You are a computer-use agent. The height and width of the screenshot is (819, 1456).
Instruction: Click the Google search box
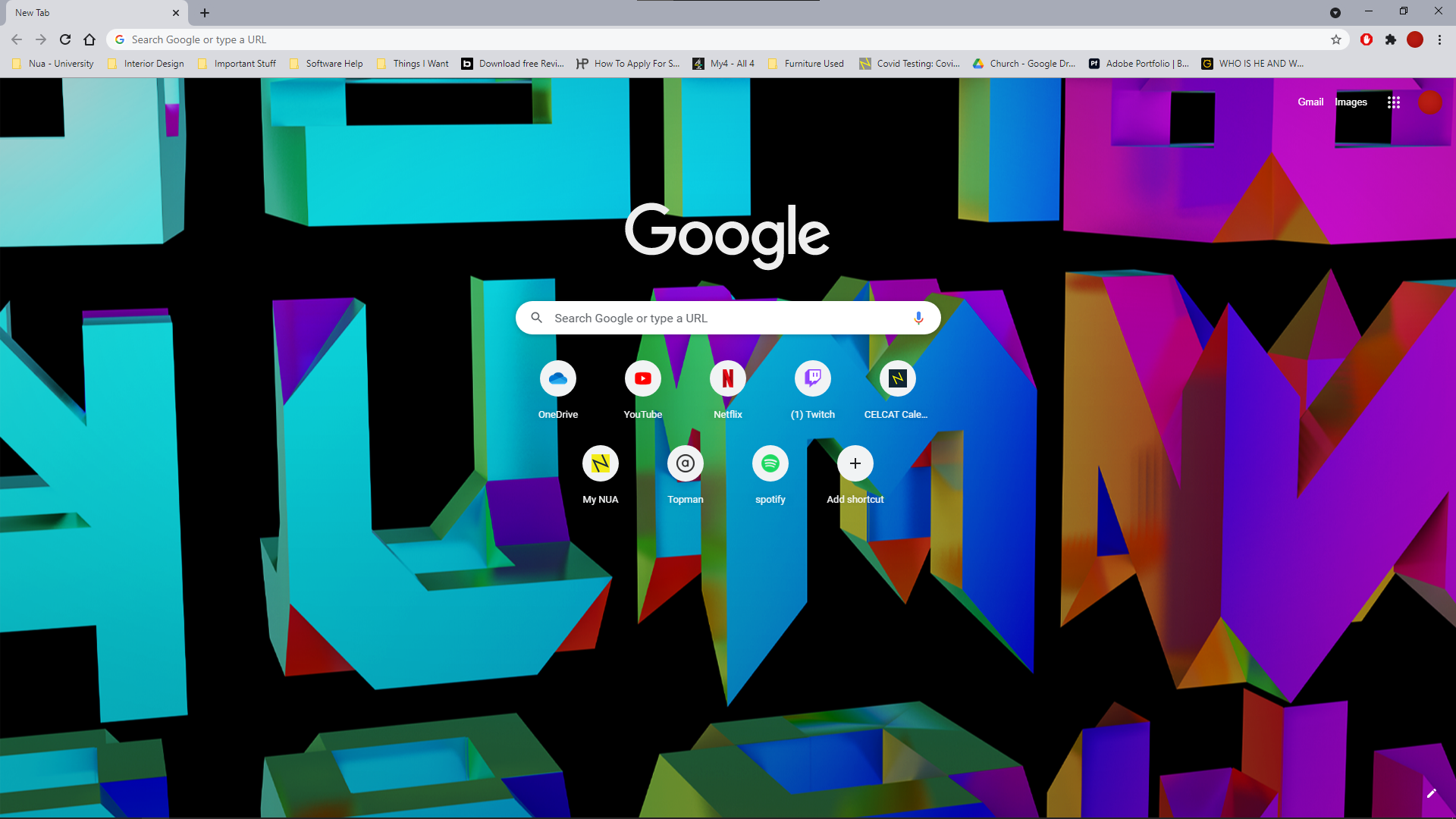(728, 318)
